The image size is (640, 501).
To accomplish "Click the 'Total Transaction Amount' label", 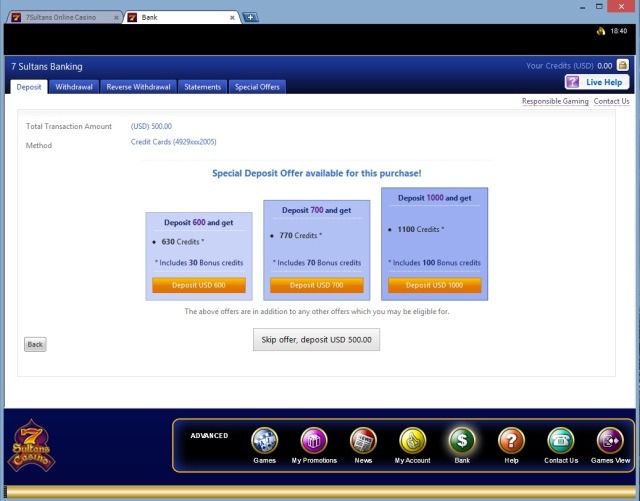I will pyautogui.click(x=69, y=126).
